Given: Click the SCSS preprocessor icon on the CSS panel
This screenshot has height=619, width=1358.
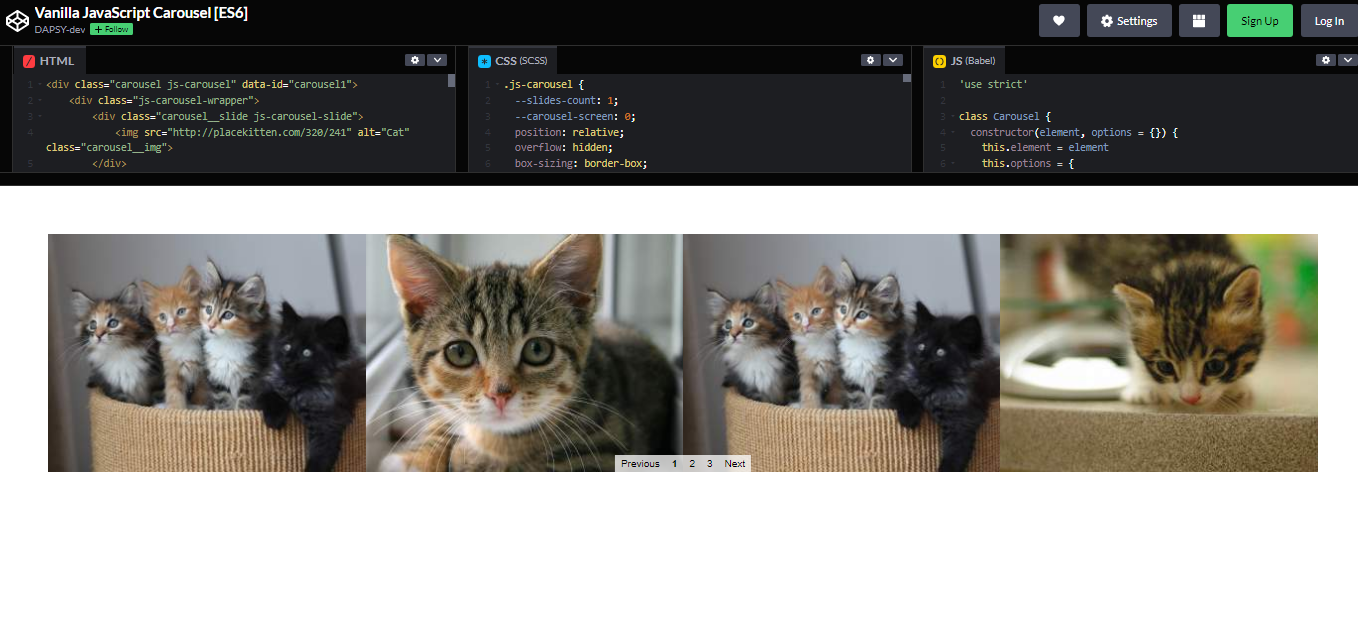Looking at the screenshot, I should [x=483, y=60].
